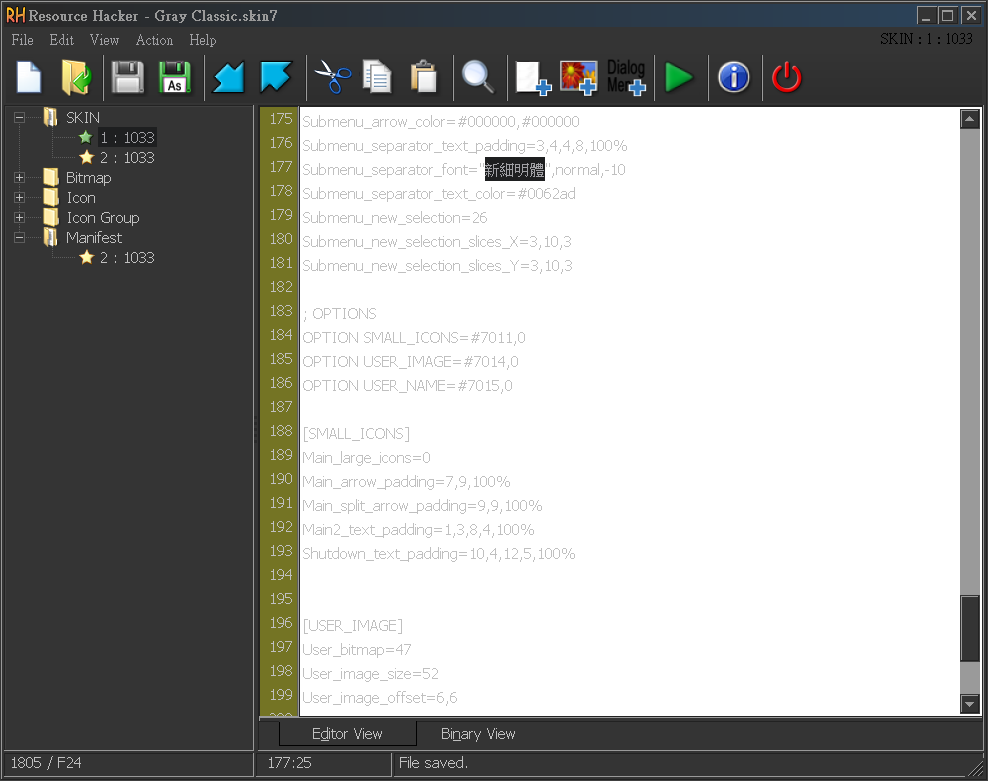Save the file using floppy icon
Screen dimensions: 988x781
tap(128, 78)
